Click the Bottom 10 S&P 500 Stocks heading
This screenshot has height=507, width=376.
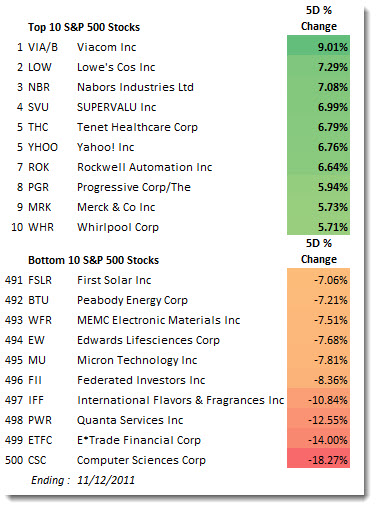[93, 260]
